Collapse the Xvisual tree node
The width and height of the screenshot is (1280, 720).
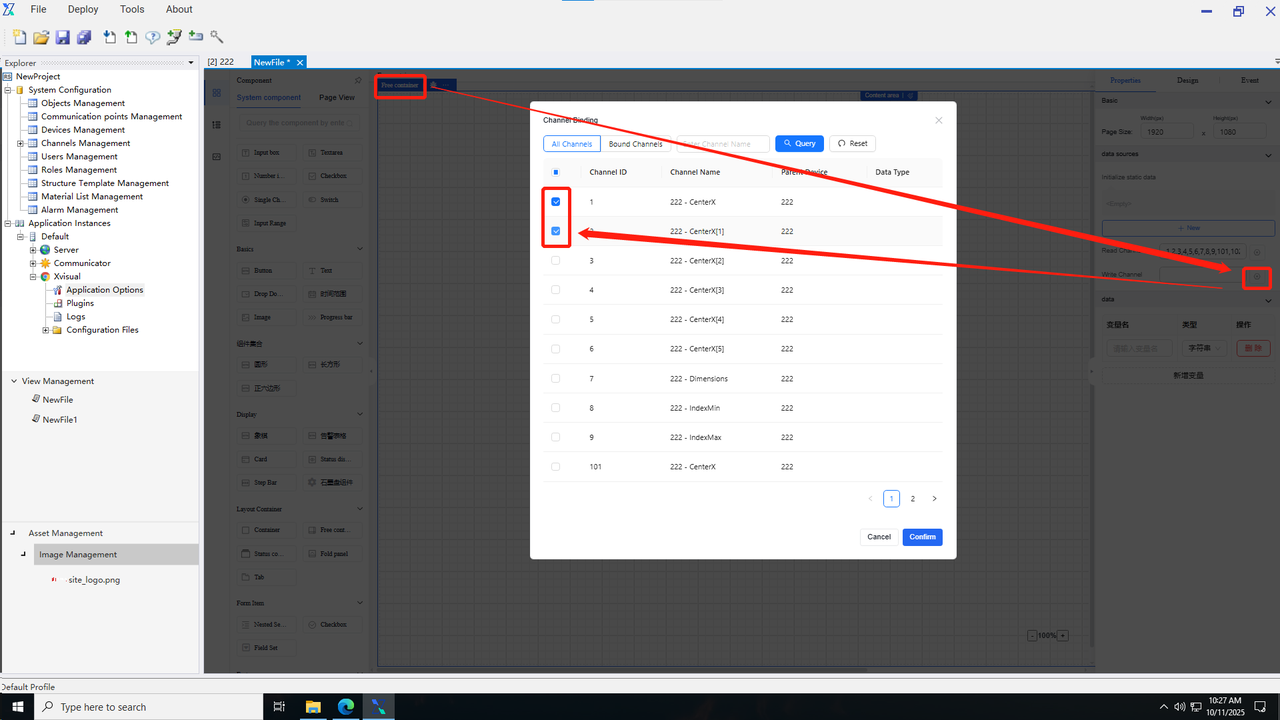tap(33, 277)
